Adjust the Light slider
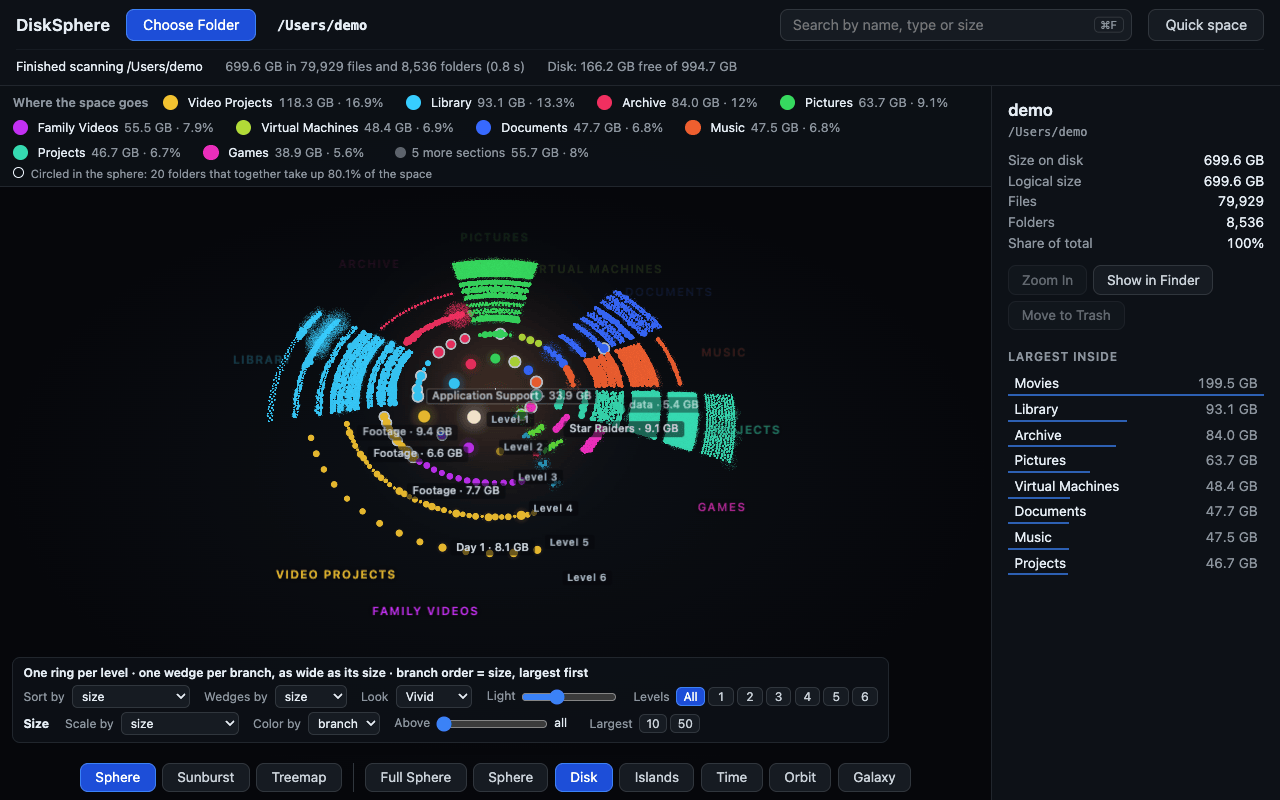 point(569,697)
